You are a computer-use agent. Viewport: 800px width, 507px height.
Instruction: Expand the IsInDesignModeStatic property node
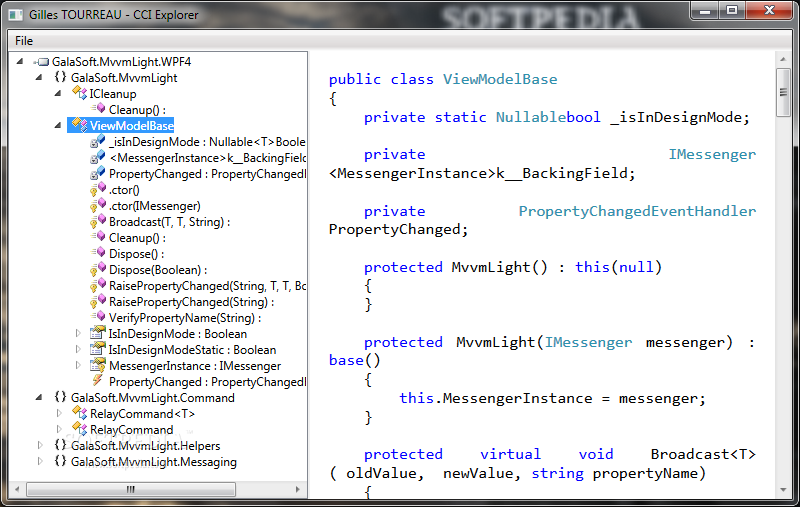point(78,349)
